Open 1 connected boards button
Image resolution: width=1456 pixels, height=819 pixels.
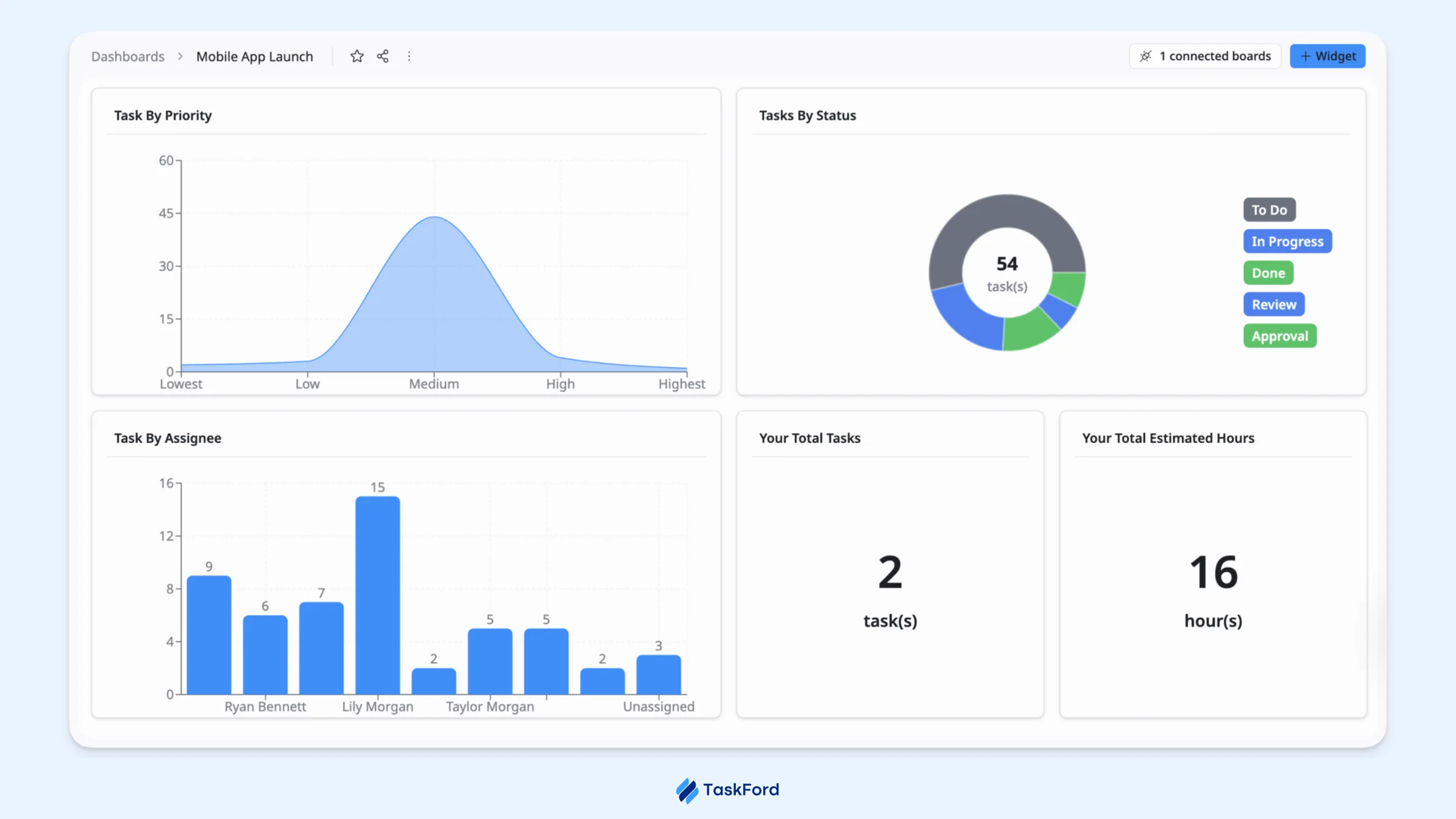click(1205, 56)
